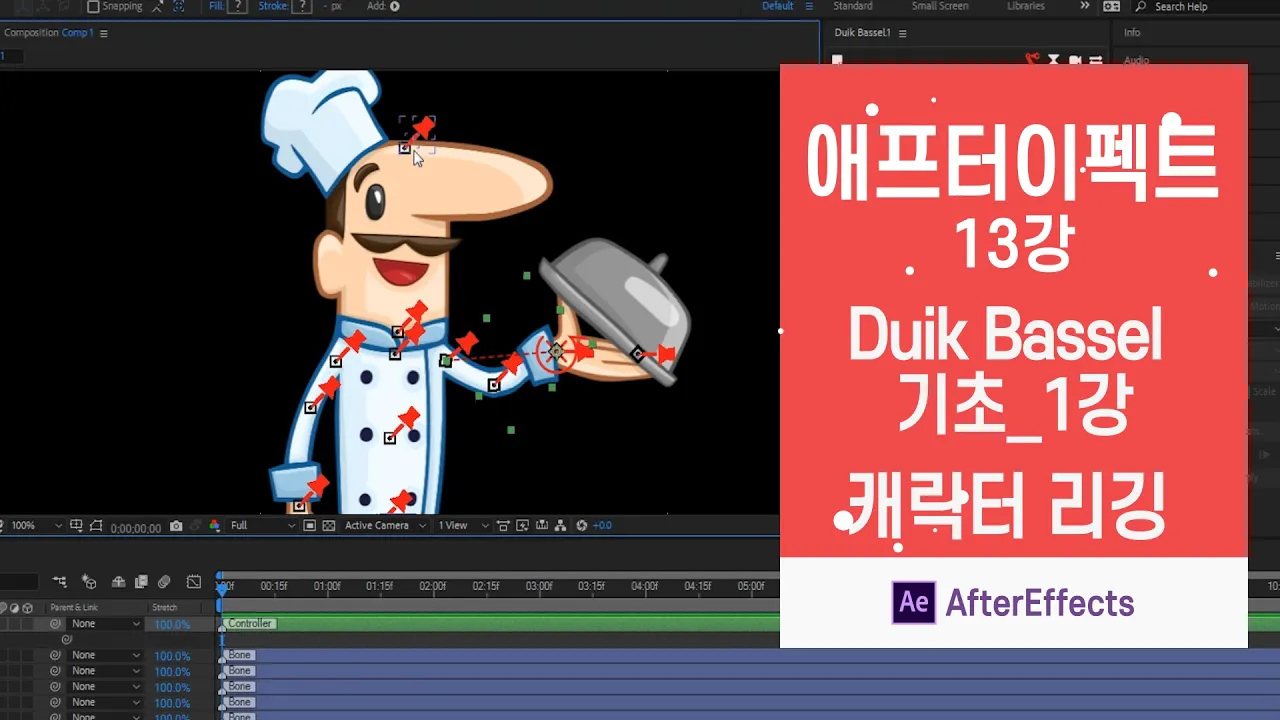Open the 1 View layout dropdown
The height and width of the screenshot is (720, 1280).
[463, 525]
